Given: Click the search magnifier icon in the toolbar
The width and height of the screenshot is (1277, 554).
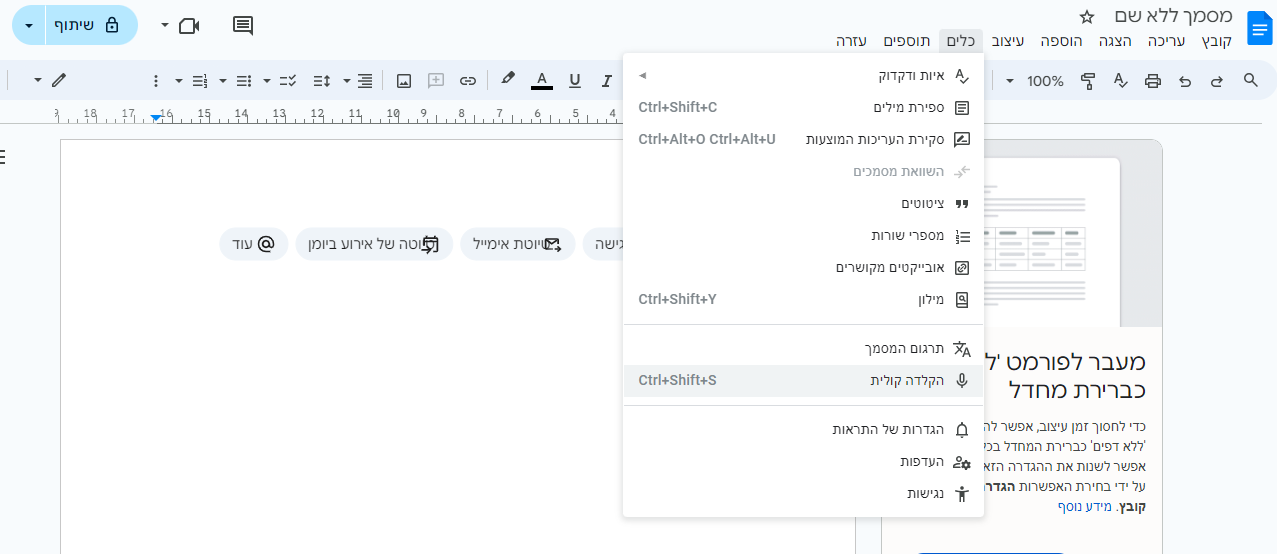Looking at the screenshot, I should pyautogui.click(x=1250, y=81).
